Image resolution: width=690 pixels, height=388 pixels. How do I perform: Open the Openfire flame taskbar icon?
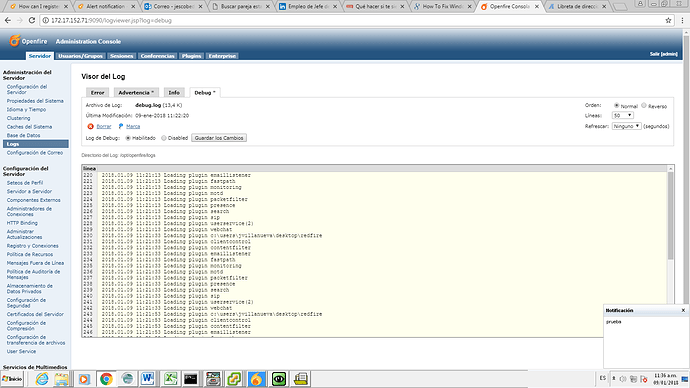[256, 379]
